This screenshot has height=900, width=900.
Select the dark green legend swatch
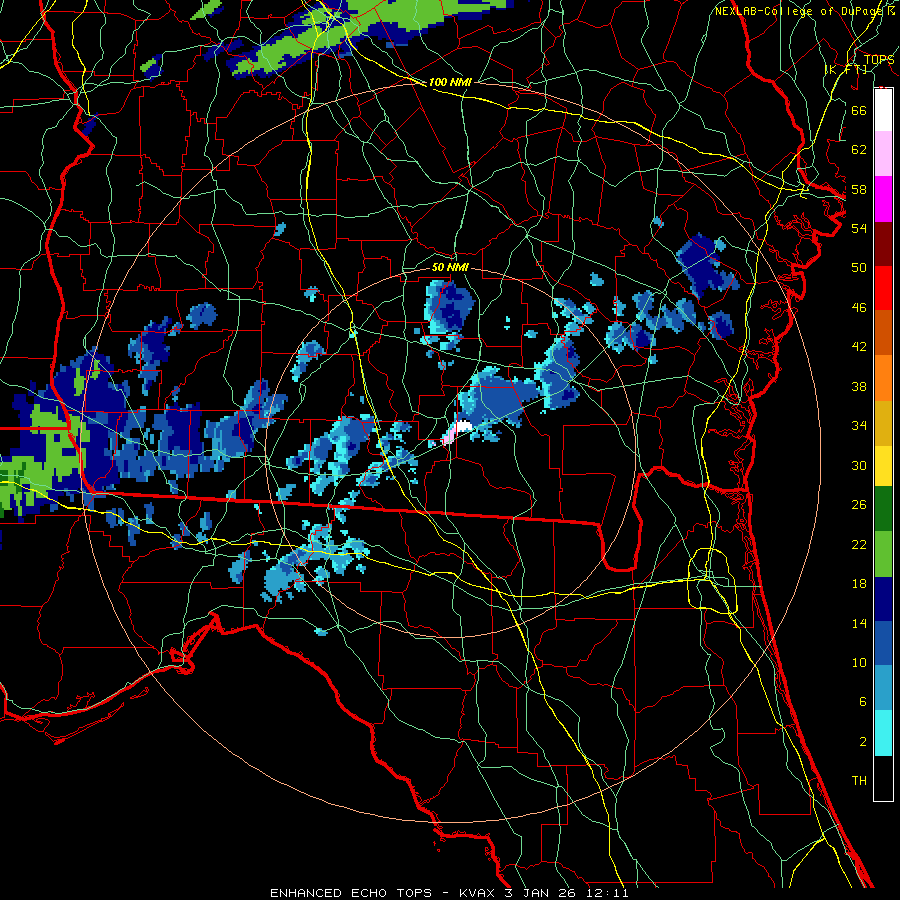point(883,509)
